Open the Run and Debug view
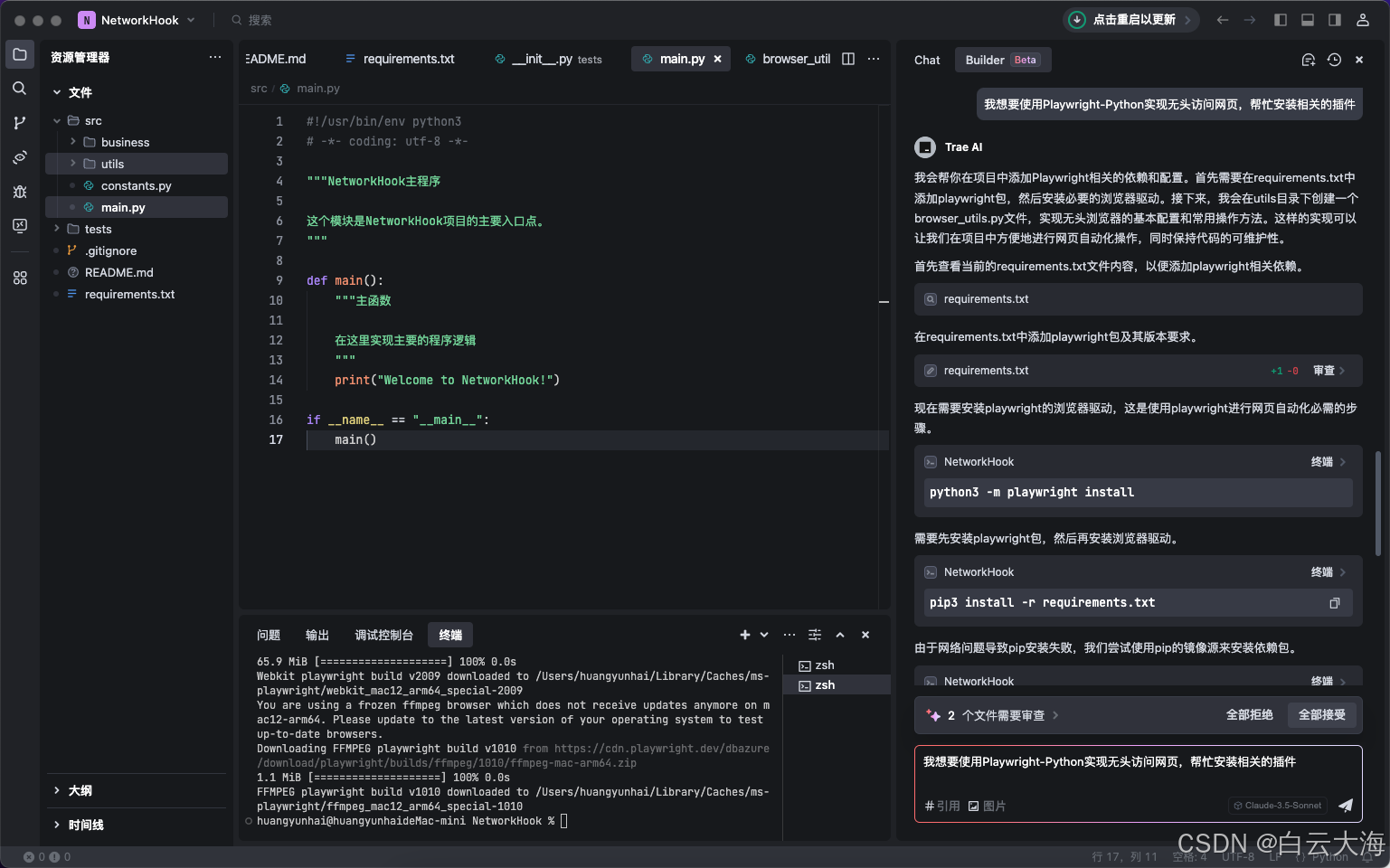This screenshot has width=1390, height=868. [20, 192]
